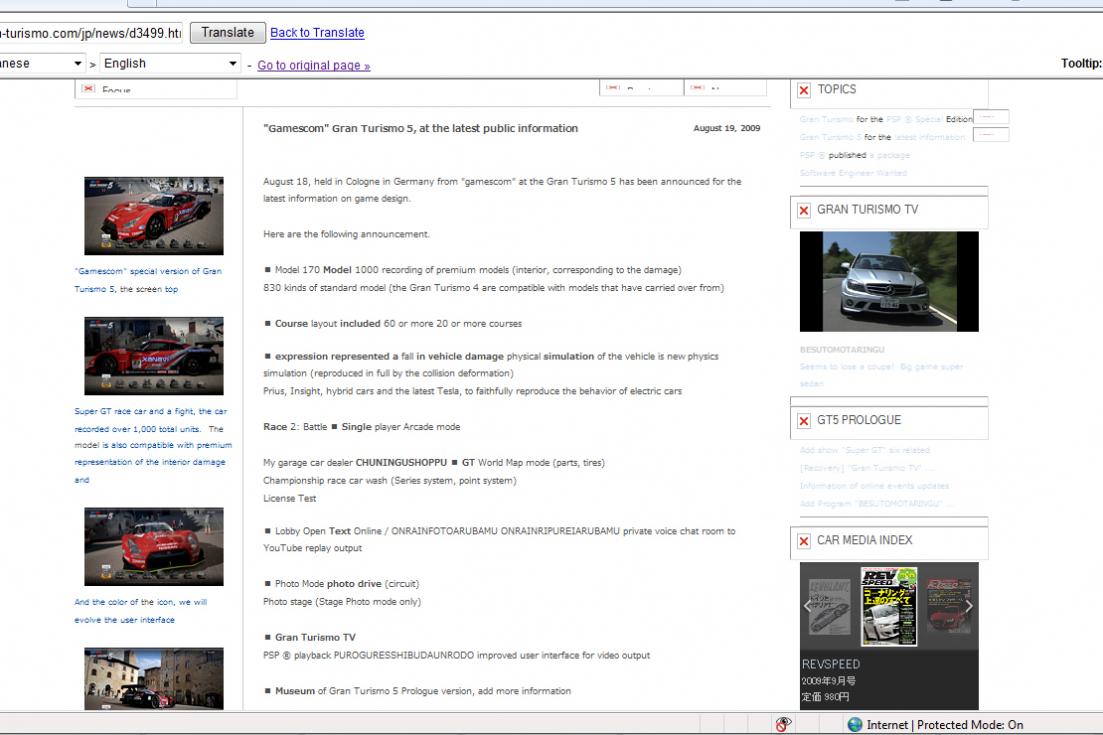Viewport: 1103px width, 735px height.
Task: Click the privacy report eye icon in status bar
Action: point(784,725)
